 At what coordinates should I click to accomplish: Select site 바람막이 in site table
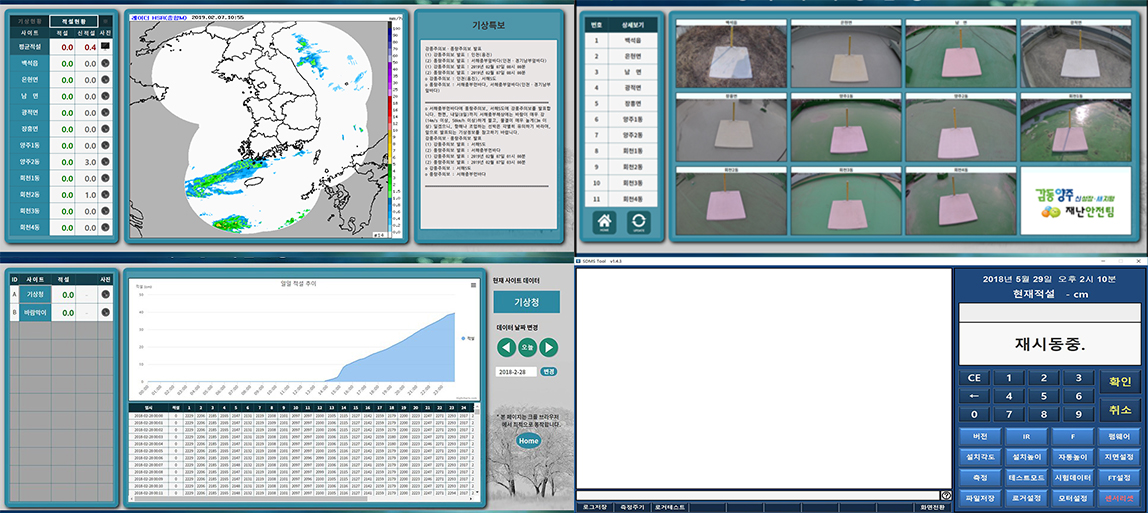click(37, 312)
